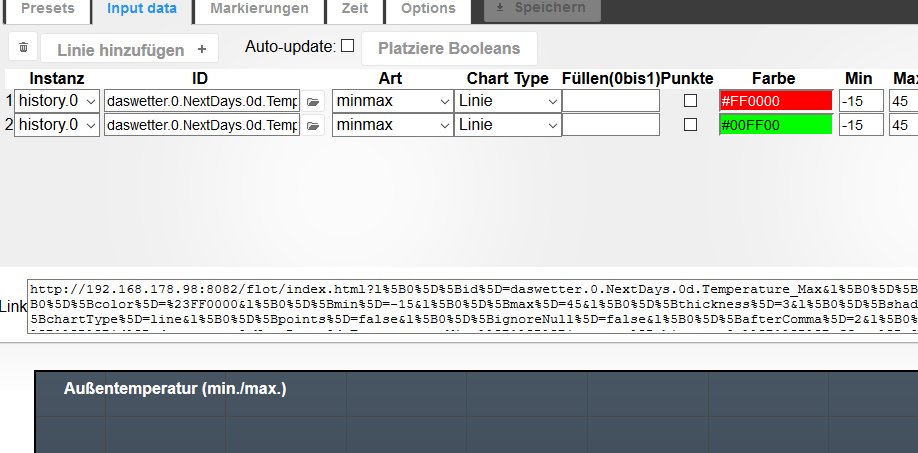Click the plus icon on Linie hinzufügen
This screenshot has width=918, height=453.
click(x=201, y=49)
